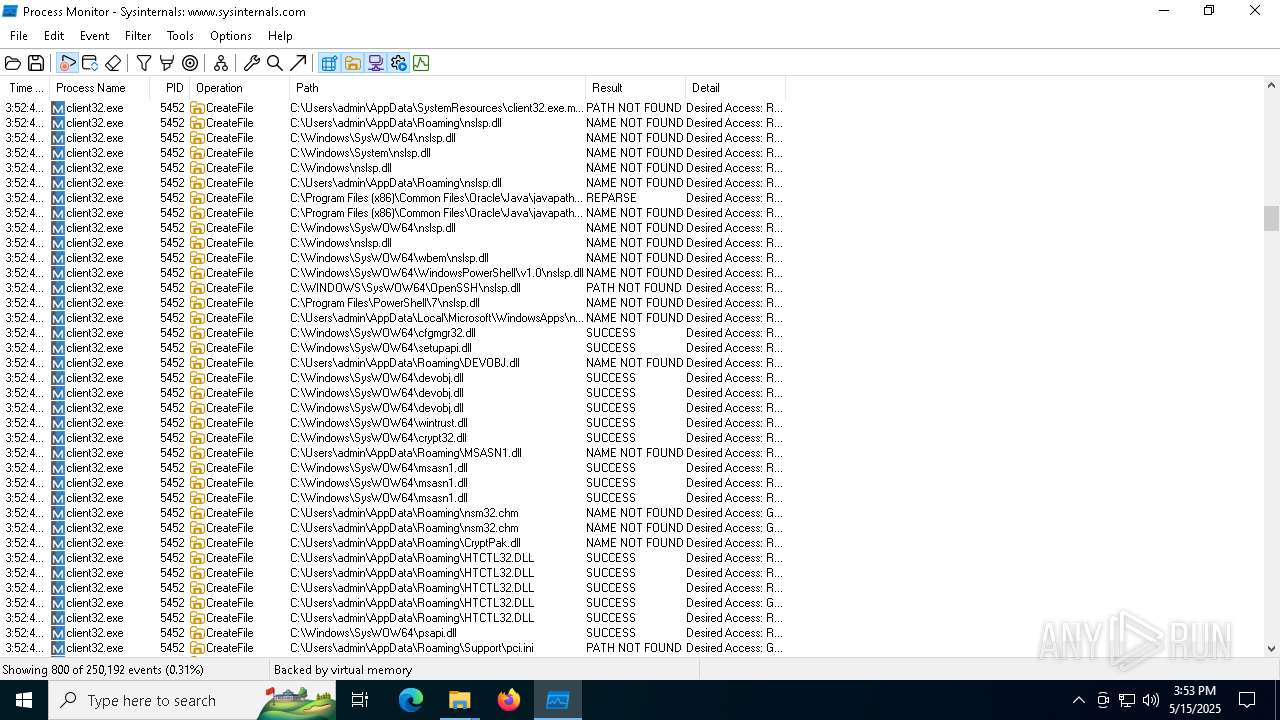Click the Operation column header

point(240,88)
